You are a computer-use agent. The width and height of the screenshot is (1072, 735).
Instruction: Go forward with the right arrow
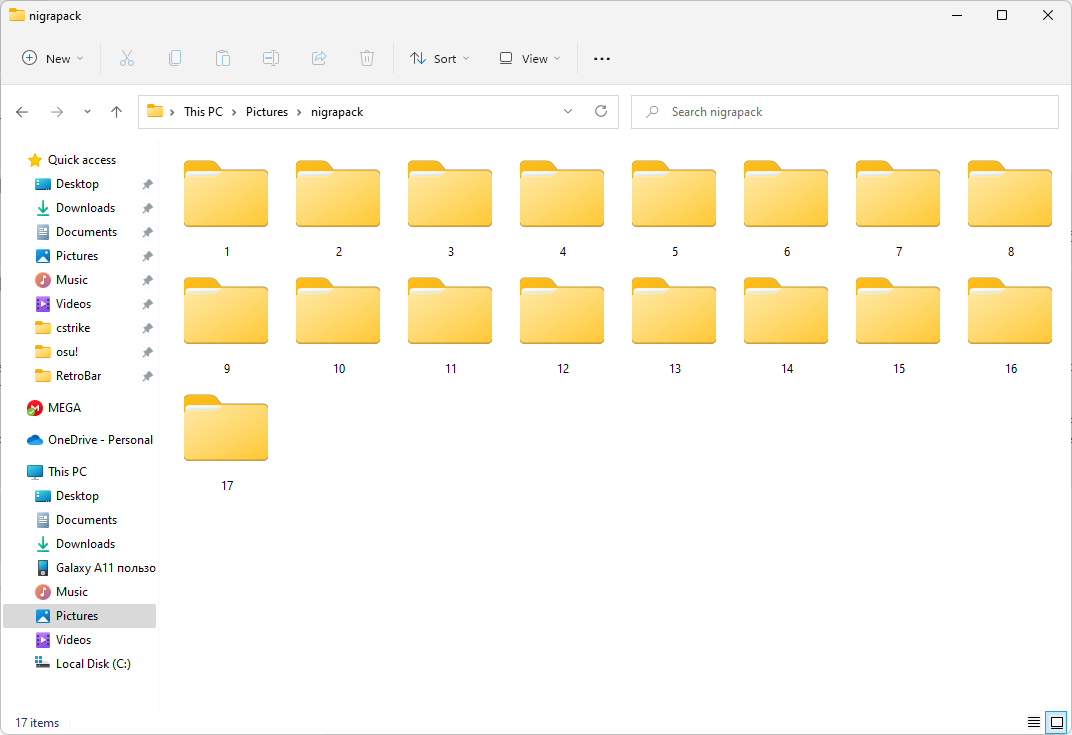[57, 112]
